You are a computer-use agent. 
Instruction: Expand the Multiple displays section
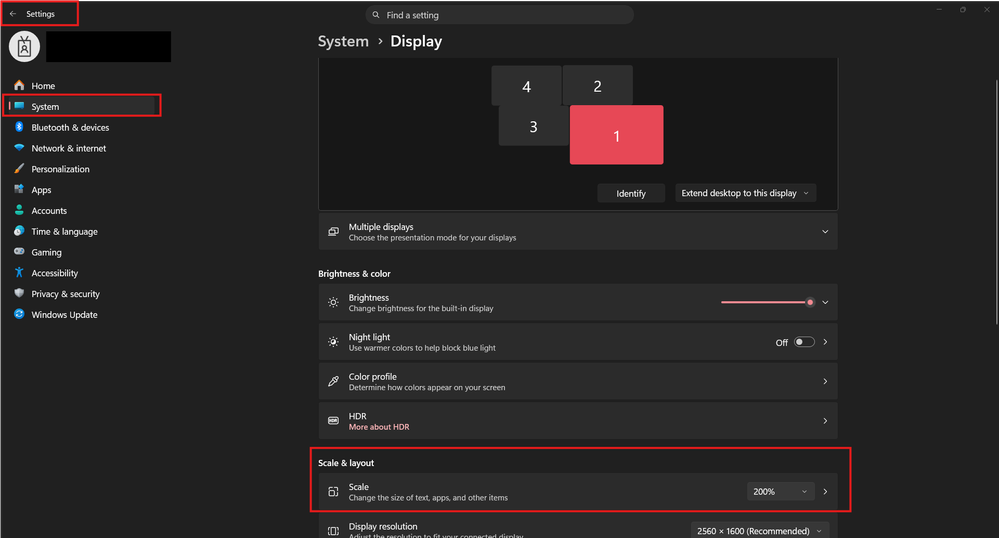click(x=825, y=232)
